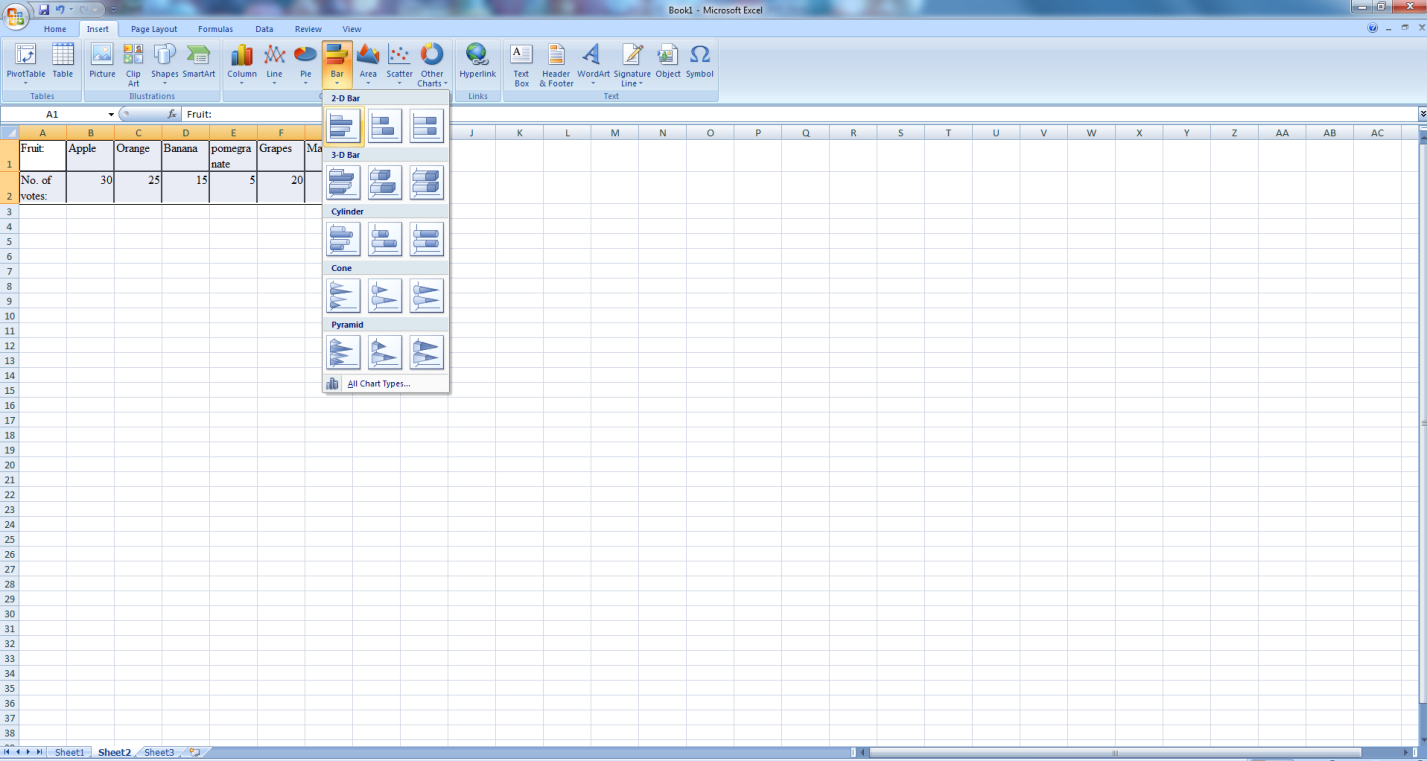The width and height of the screenshot is (1427, 761).
Task: Open the Formulas ribbon tab
Action: [215, 29]
